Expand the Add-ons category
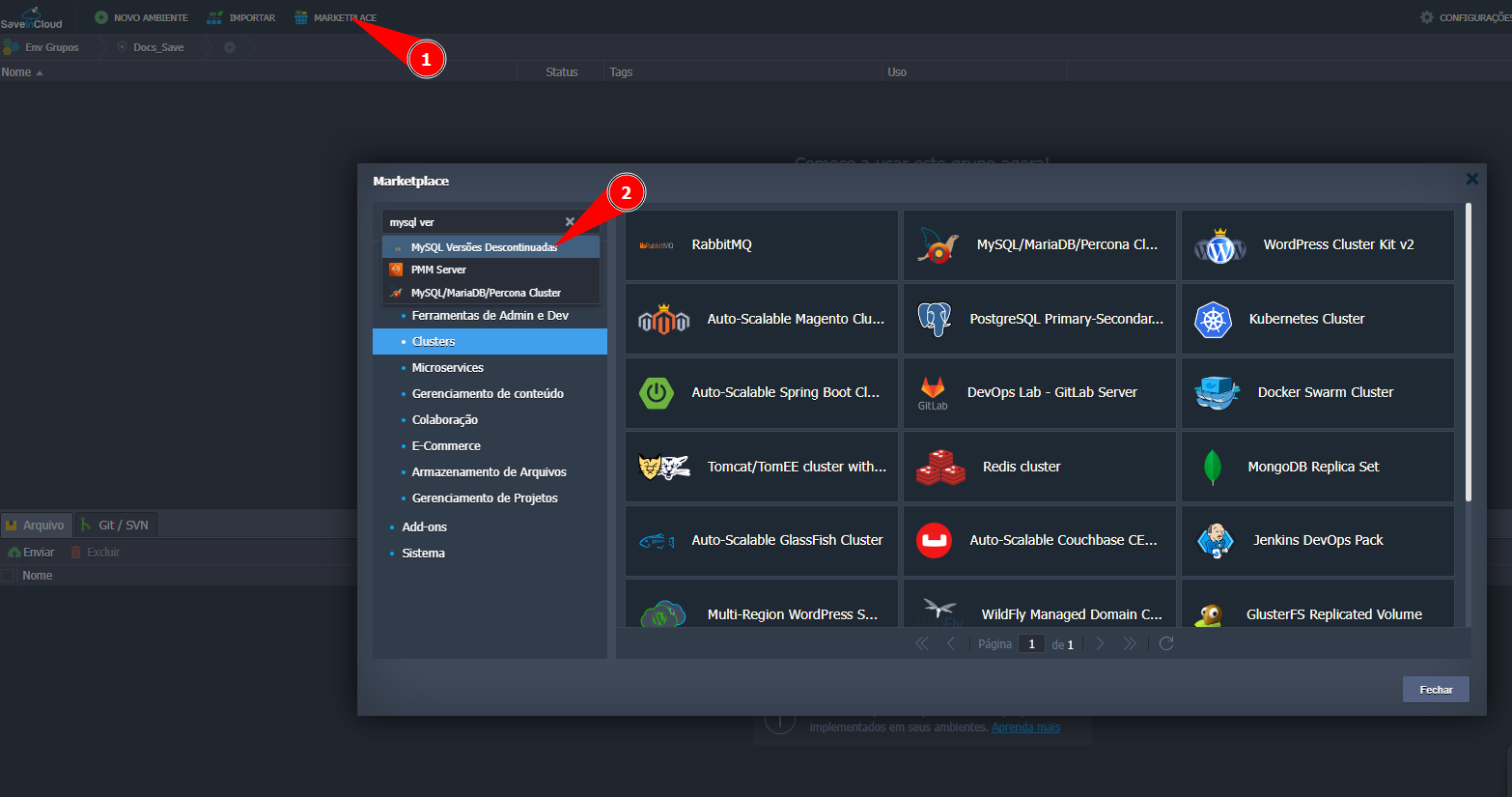 [424, 527]
